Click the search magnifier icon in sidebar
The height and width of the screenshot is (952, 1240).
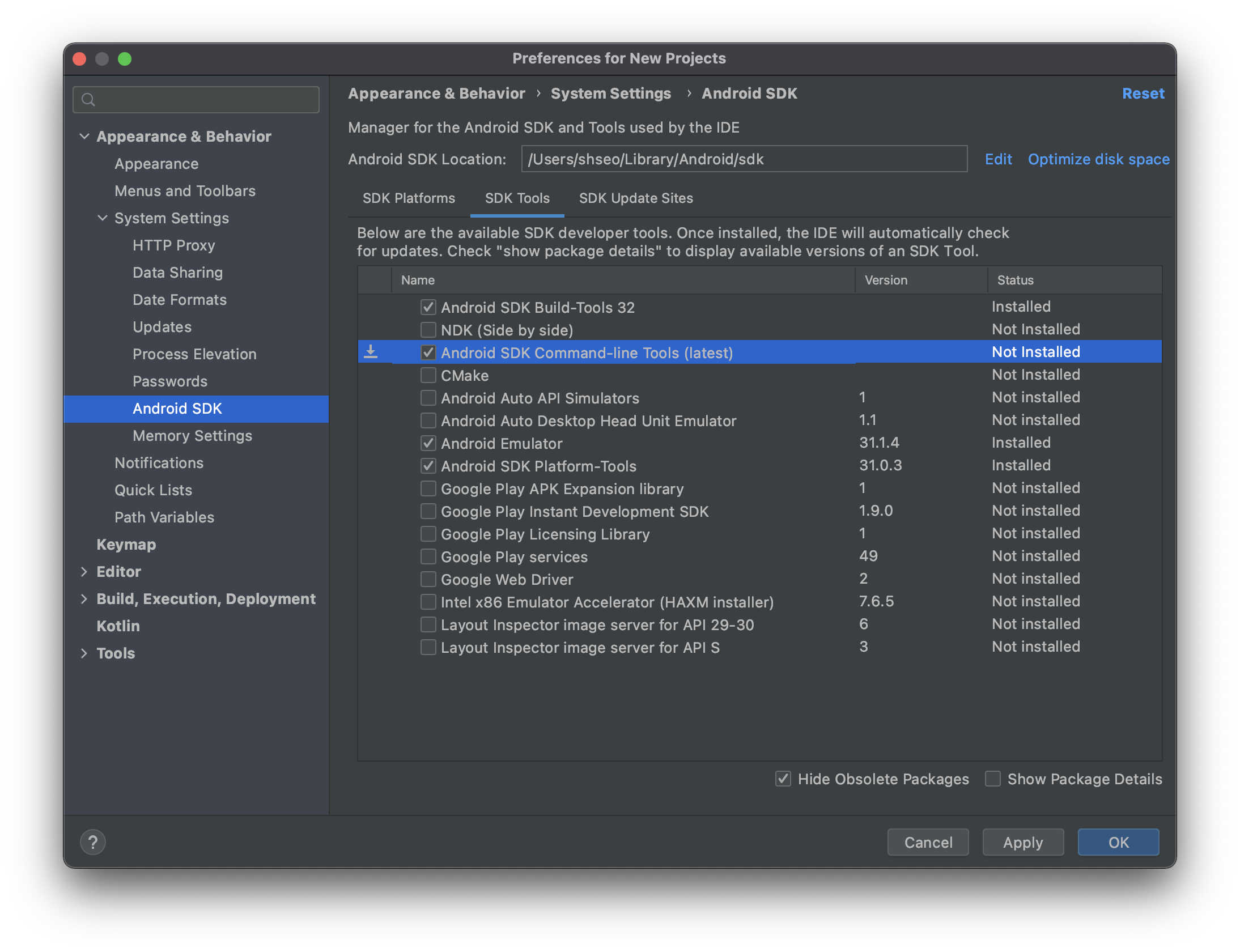(88, 100)
